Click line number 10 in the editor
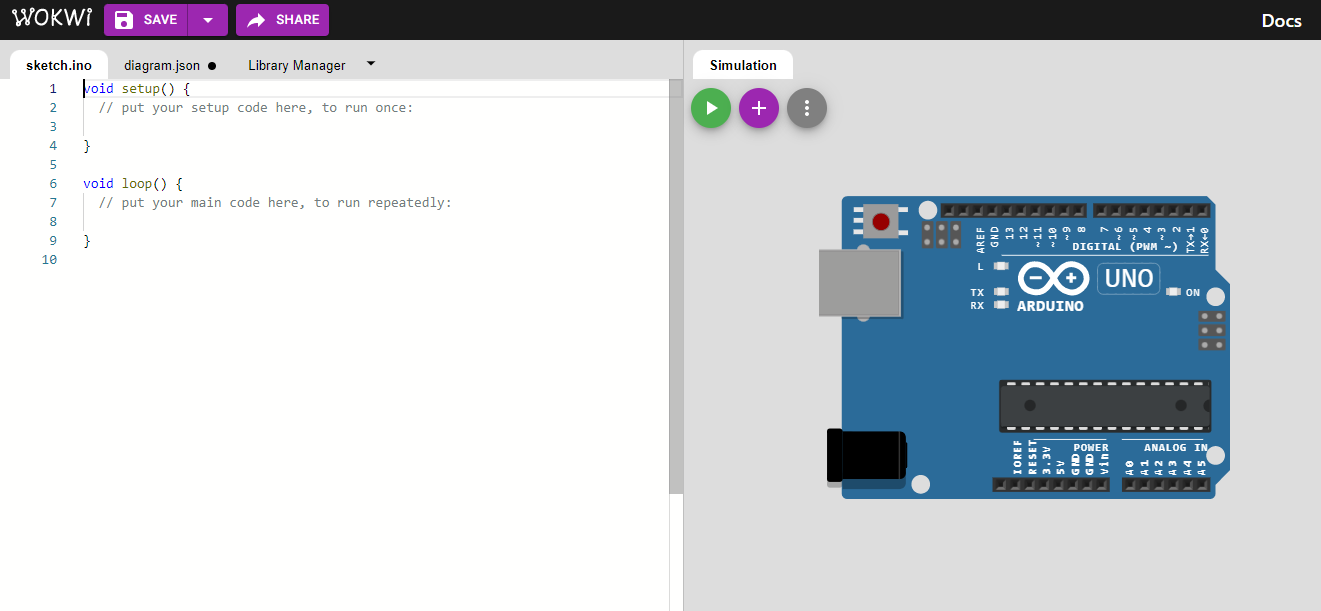Image resolution: width=1321 pixels, height=611 pixels. (x=50, y=259)
